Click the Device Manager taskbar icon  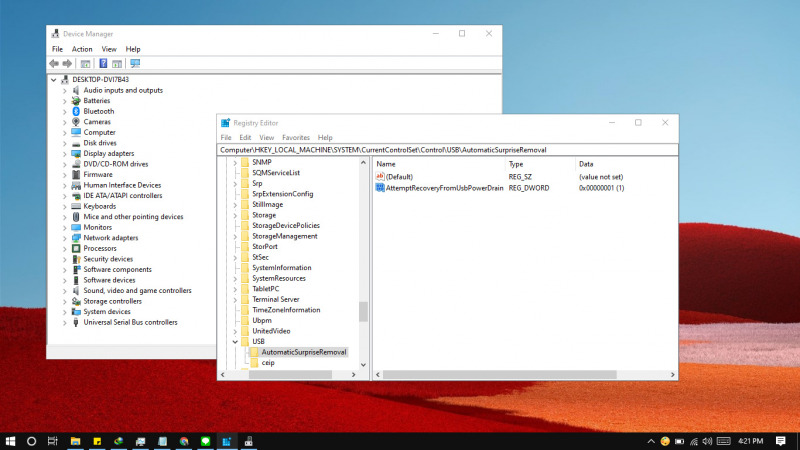(x=248, y=441)
